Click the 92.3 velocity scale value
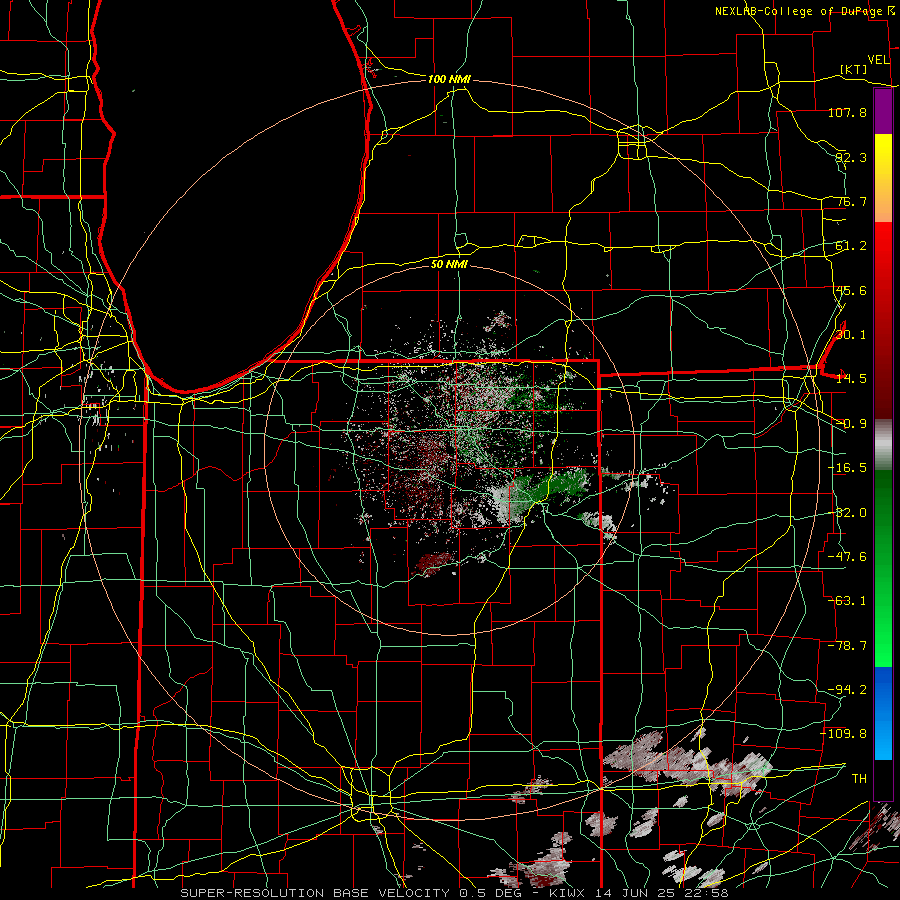 click(851, 157)
